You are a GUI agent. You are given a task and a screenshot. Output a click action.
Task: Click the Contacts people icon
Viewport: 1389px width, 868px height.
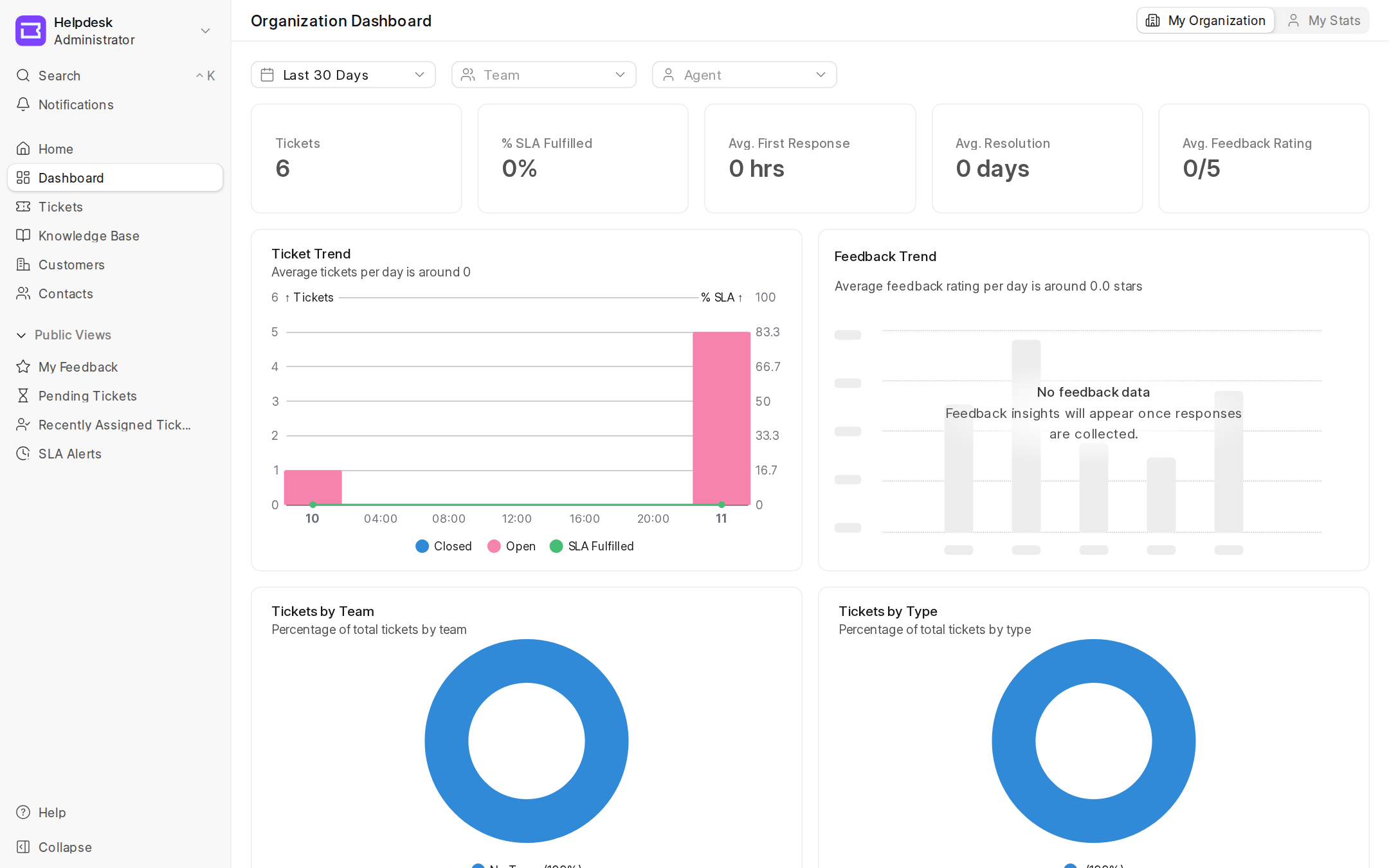click(23, 293)
